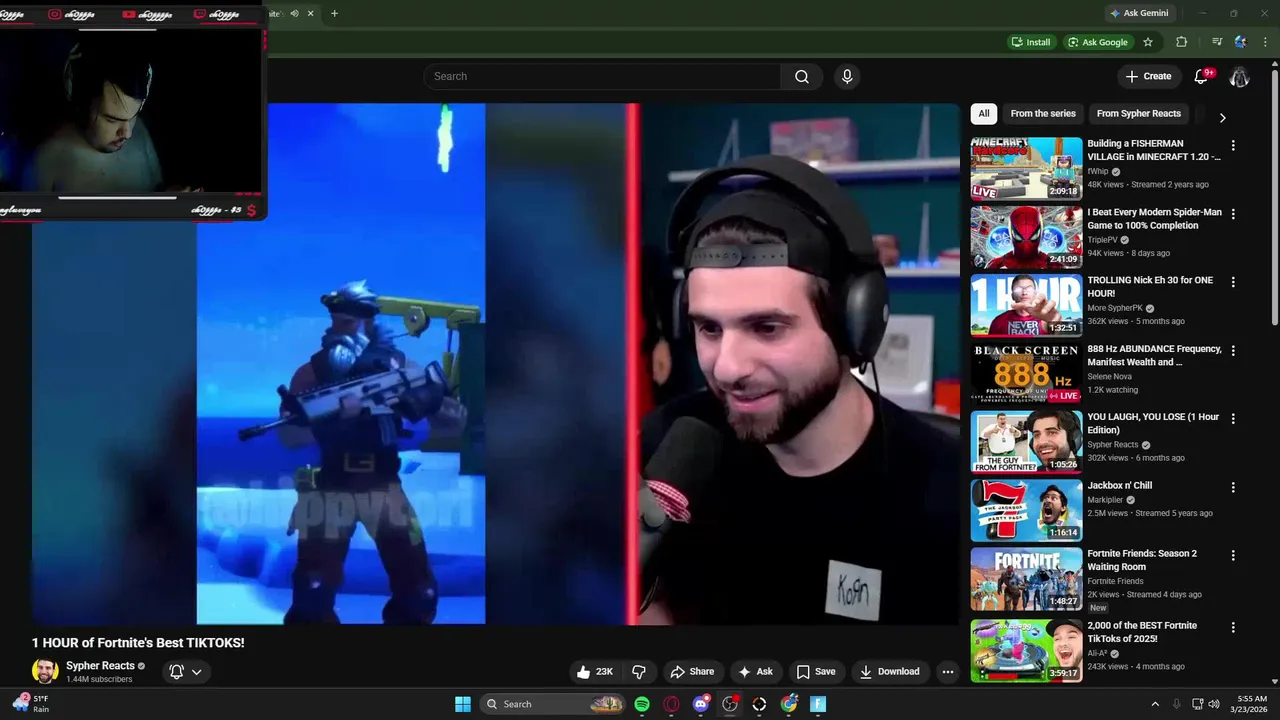The width and height of the screenshot is (1280, 720).
Task: Open Building a FISHERMAN VILLAGE video thumbnail
Action: (x=1026, y=169)
